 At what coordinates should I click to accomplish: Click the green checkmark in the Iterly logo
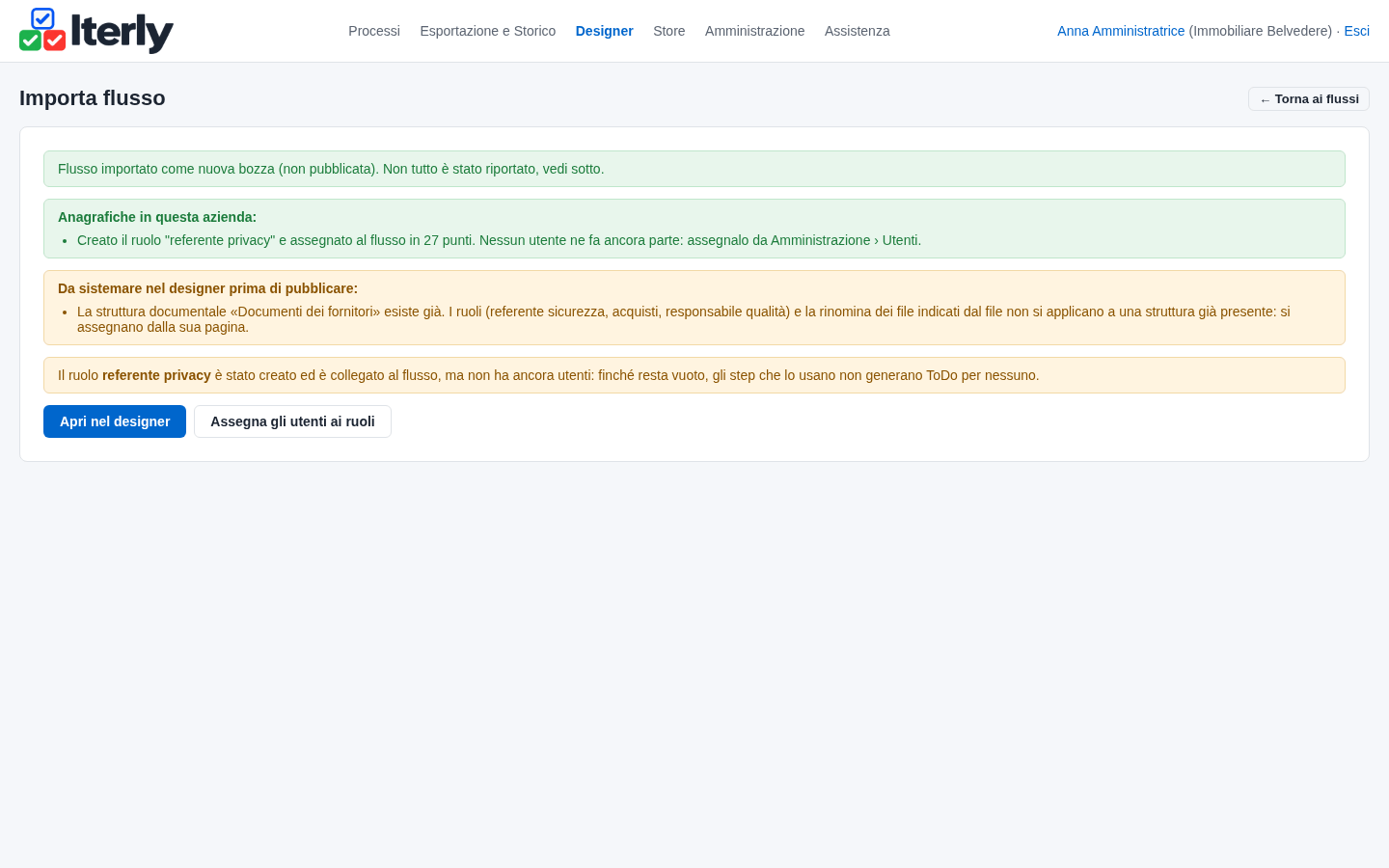click(x=30, y=41)
